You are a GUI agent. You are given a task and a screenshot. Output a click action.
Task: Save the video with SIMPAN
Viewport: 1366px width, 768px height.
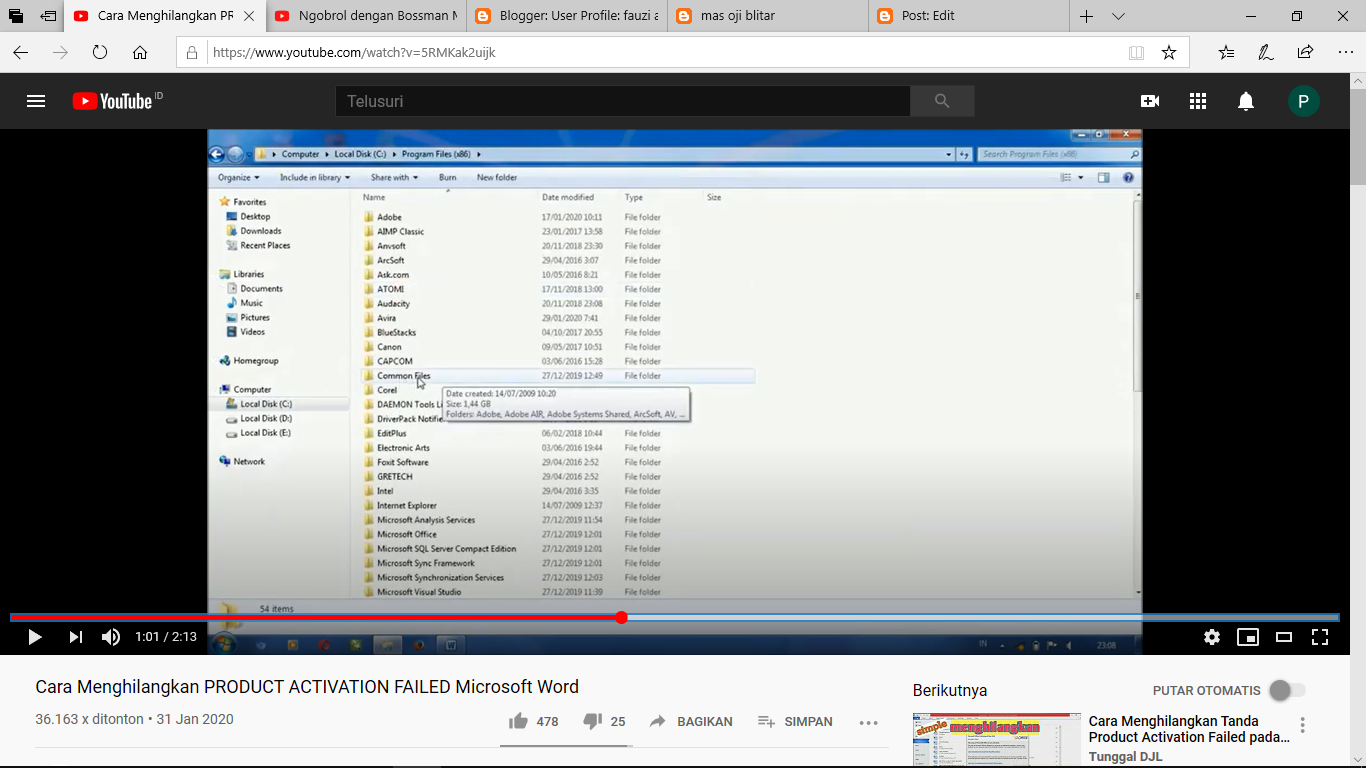coord(795,721)
